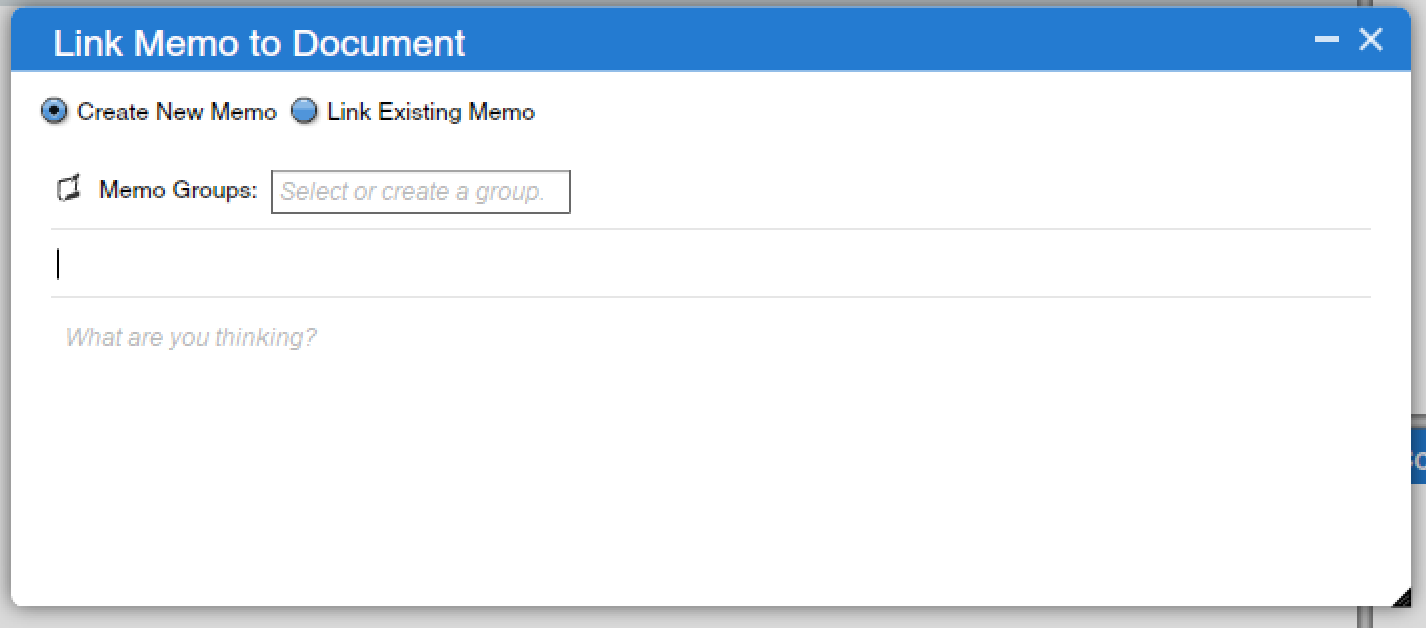Click the Memo Groups folder icon
This screenshot has height=628, width=1426.
coord(68,189)
